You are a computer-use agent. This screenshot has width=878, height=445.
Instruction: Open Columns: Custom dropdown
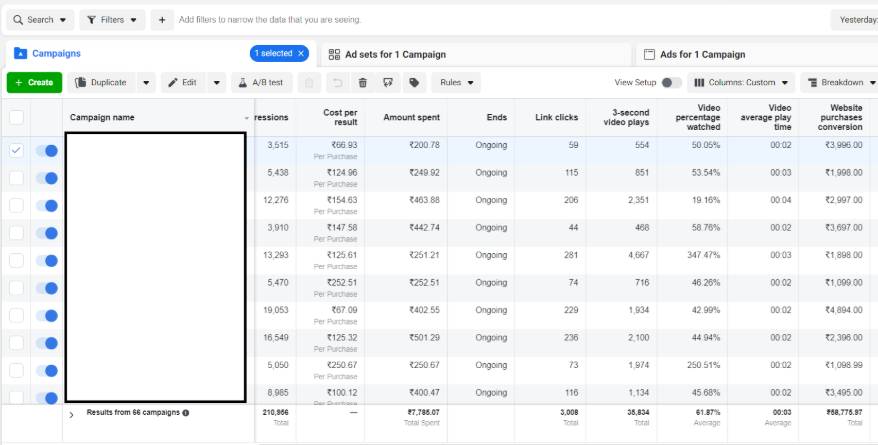pyautogui.click(x=741, y=83)
